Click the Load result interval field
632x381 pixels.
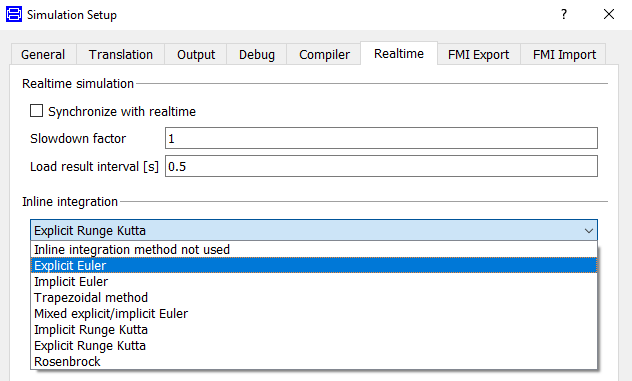point(381,166)
